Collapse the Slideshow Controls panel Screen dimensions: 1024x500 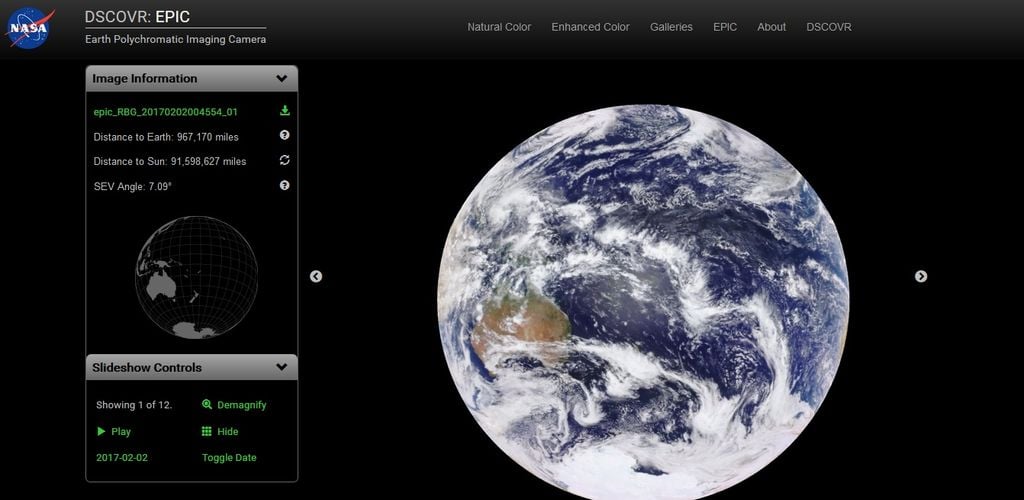282,367
